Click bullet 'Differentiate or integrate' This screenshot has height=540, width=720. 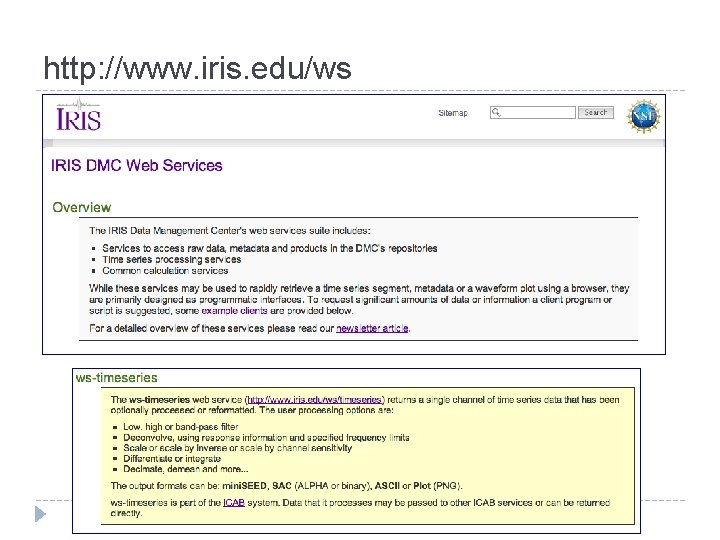(x=172, y=459)
